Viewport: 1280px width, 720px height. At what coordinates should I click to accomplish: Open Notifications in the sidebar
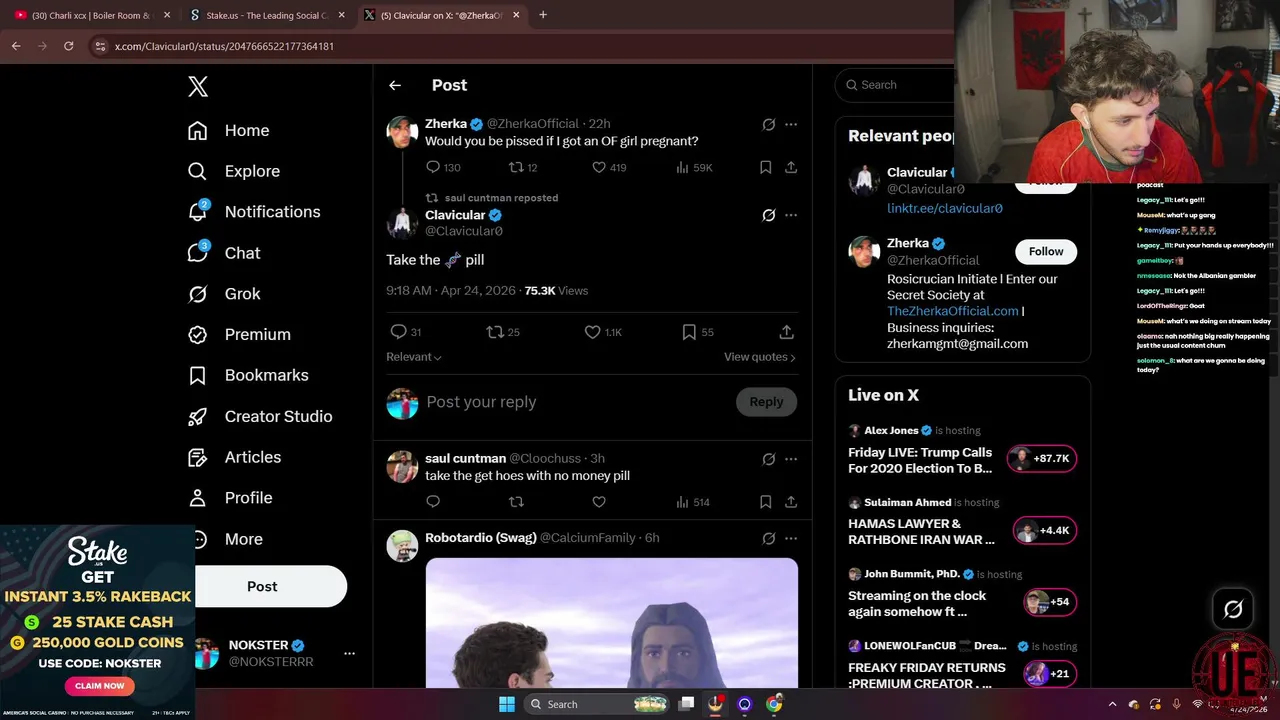[x=254, y=212]
